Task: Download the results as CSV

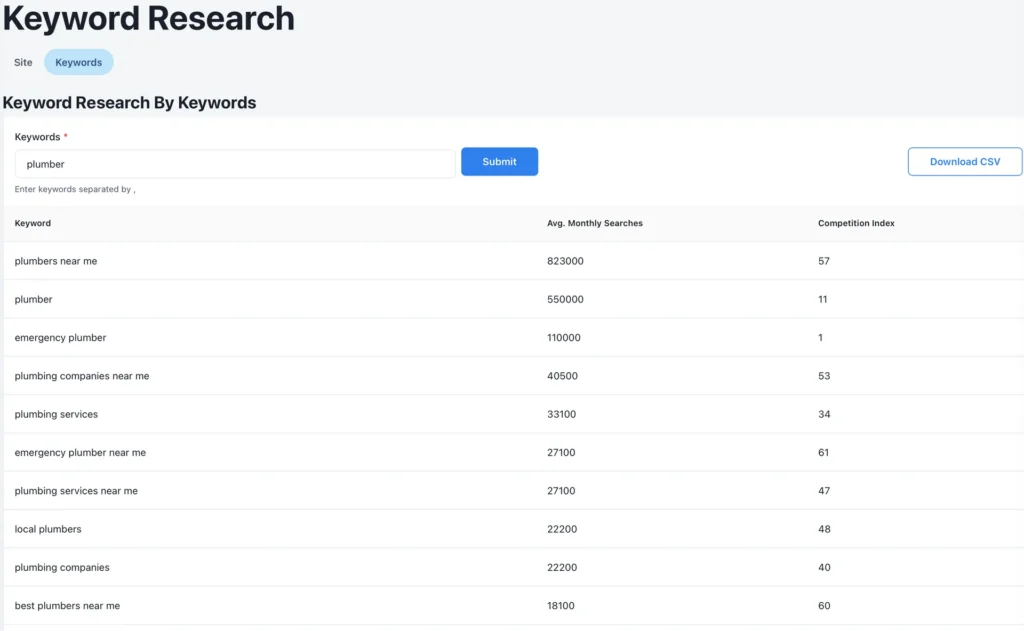Action: (x=965, y=161)
